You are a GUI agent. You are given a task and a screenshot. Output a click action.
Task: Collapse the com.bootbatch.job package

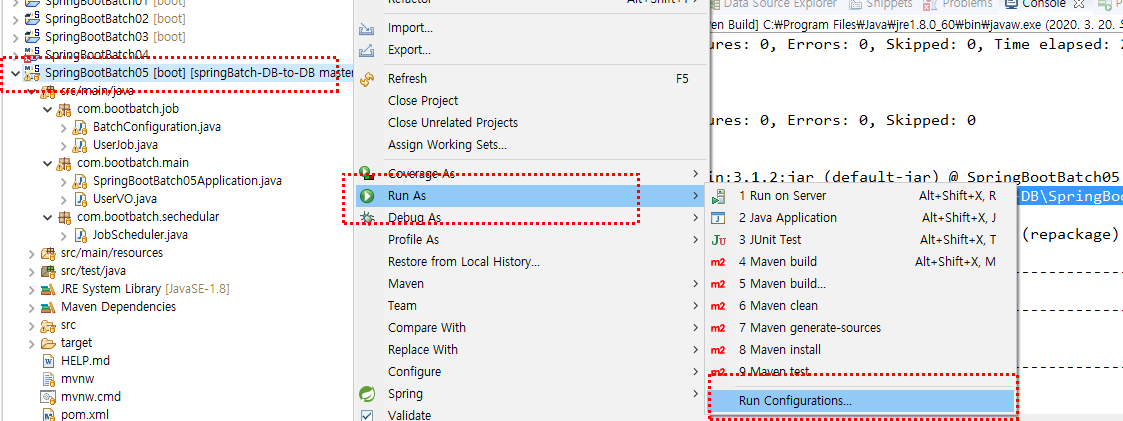tap(47, 110)
